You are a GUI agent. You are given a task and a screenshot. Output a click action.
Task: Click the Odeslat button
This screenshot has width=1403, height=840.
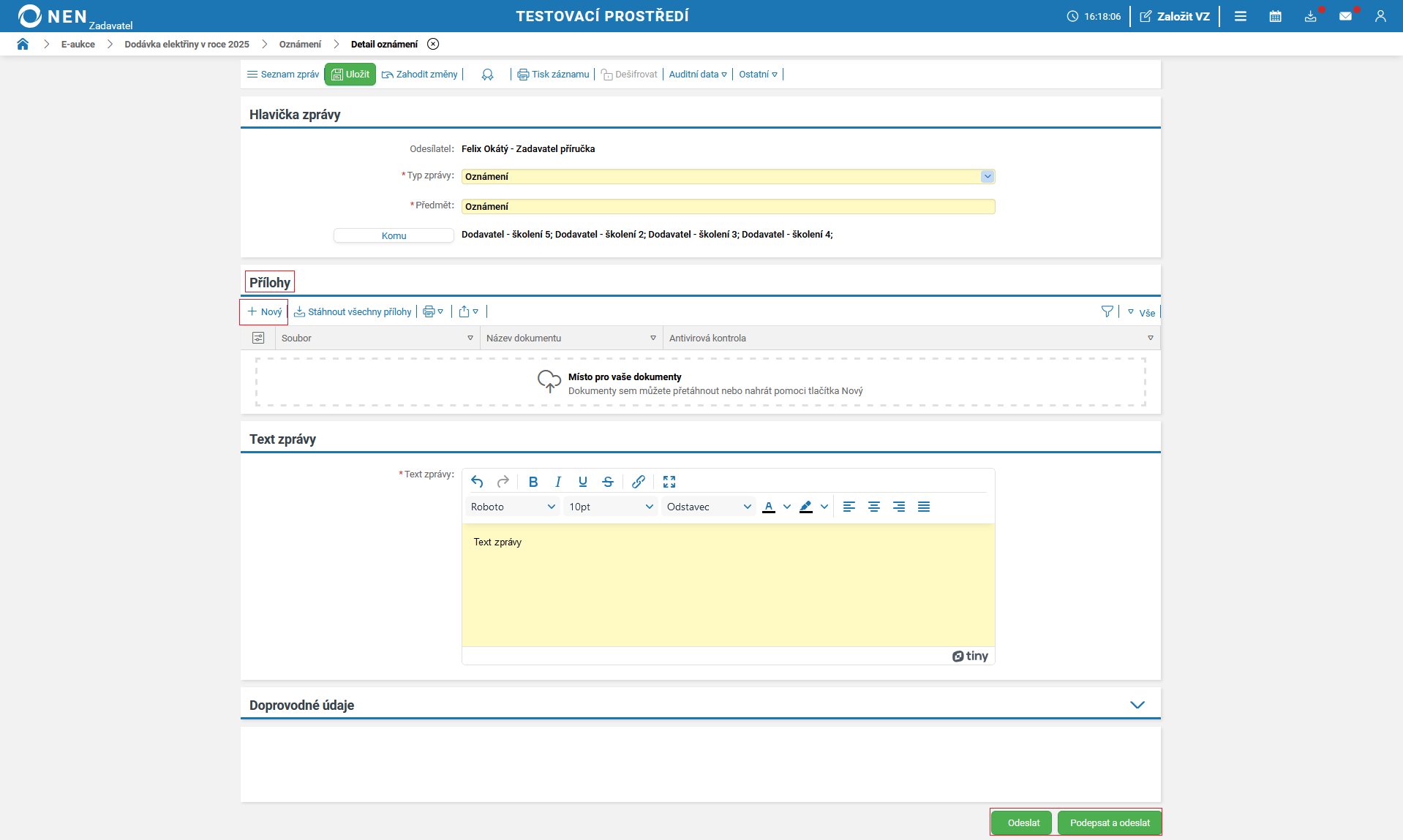(x=1023, y=822)
